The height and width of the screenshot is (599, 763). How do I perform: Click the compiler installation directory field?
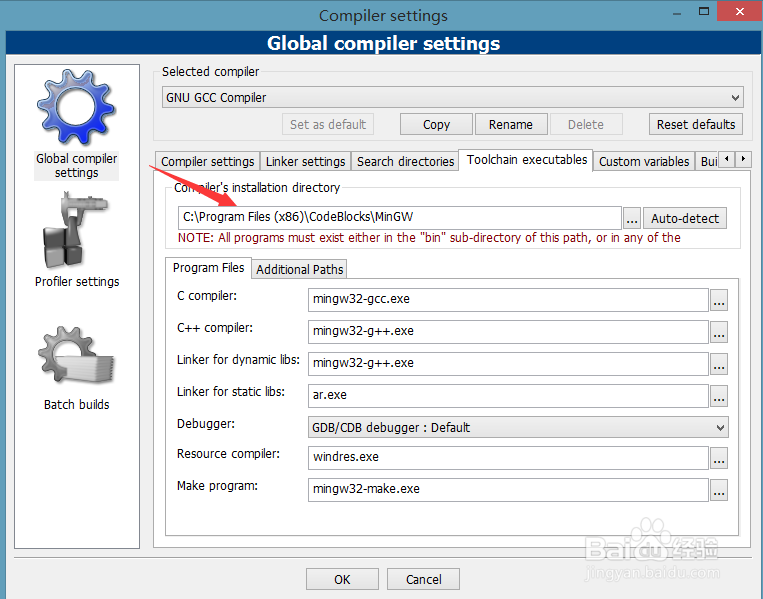click(x=400, y=217)
